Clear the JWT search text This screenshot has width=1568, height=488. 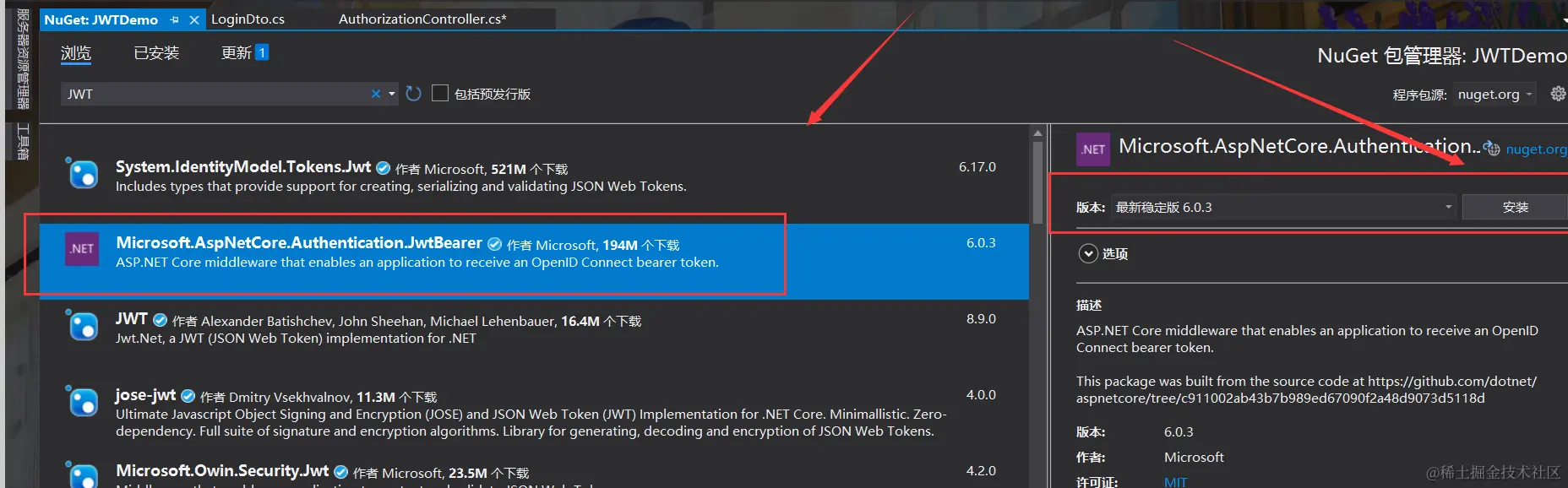coord(376,94)
